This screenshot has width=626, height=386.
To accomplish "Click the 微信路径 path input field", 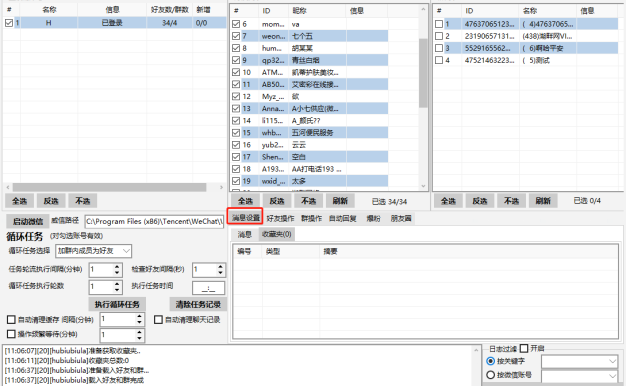I will coord(154,221).
